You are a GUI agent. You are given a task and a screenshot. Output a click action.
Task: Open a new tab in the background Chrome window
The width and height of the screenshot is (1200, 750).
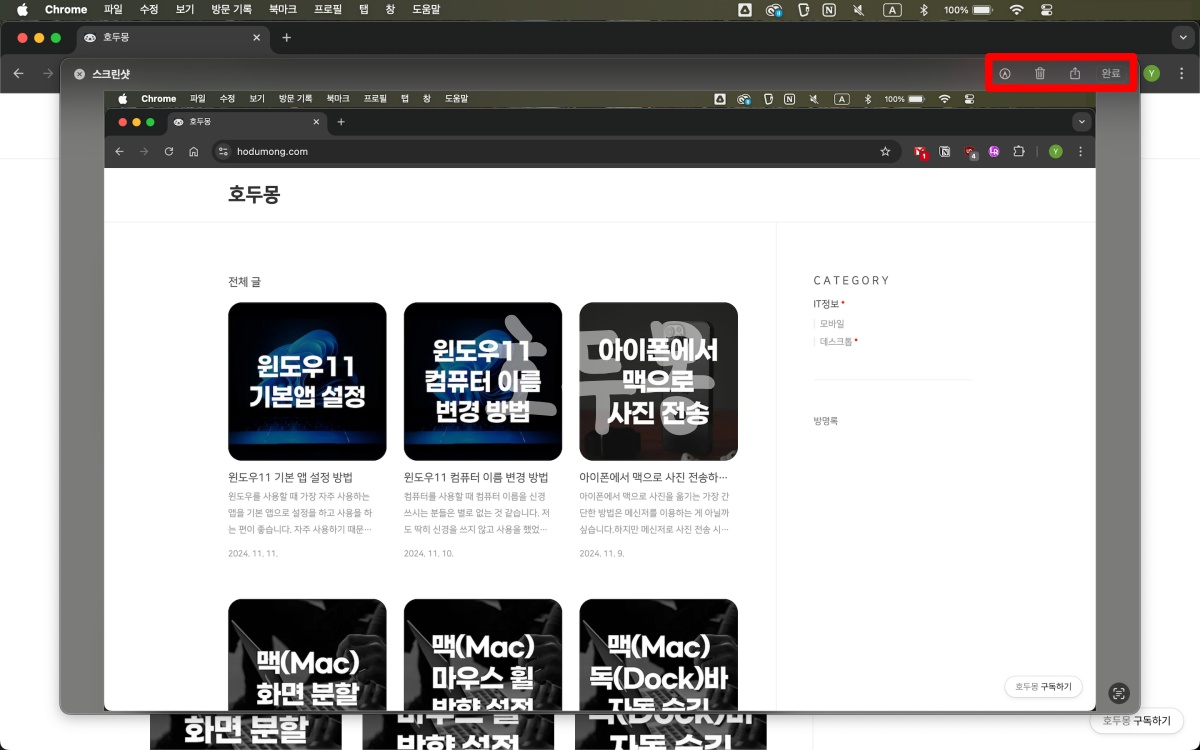point(287,37)
